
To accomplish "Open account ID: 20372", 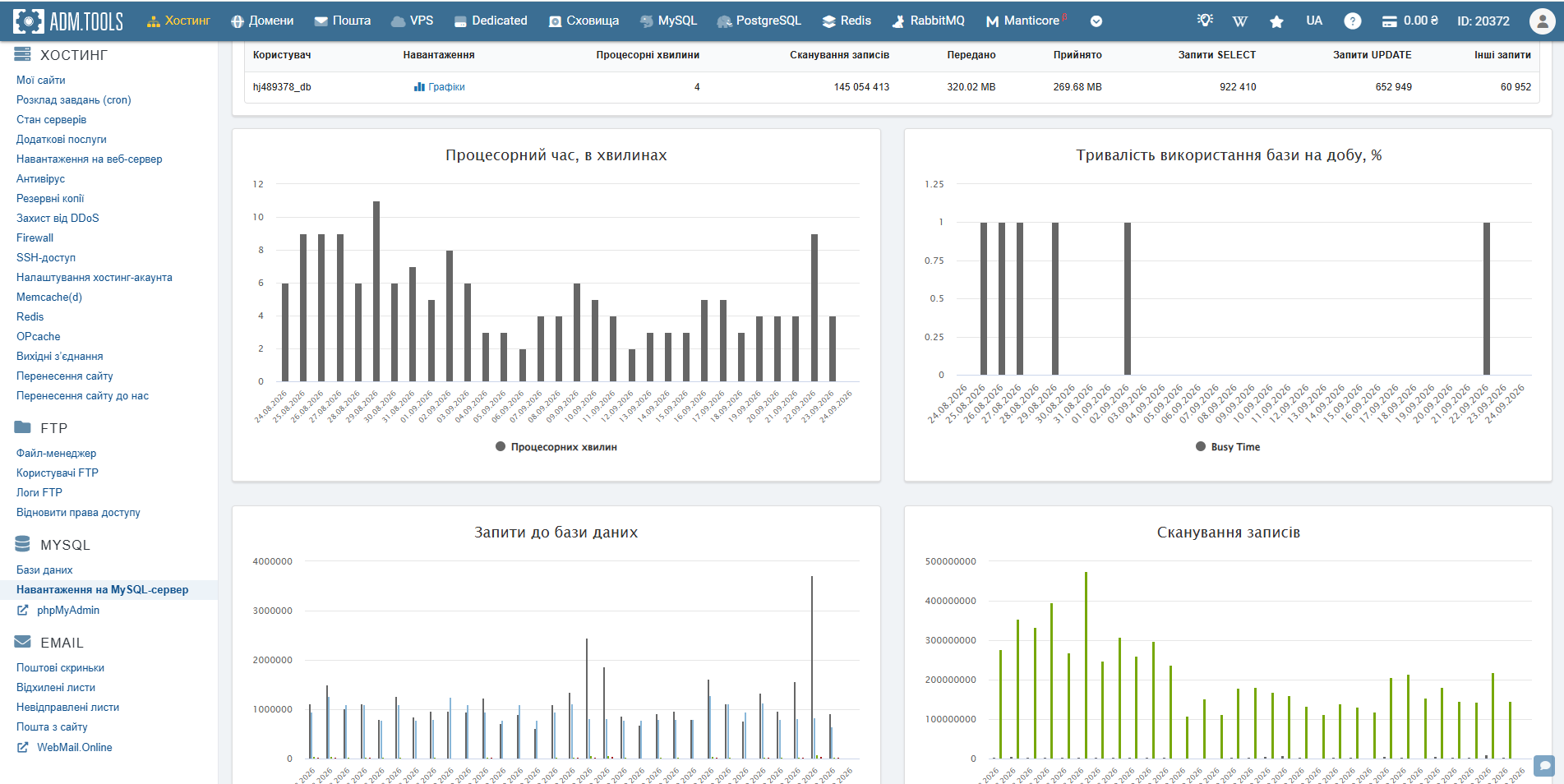I will click(x=1483, y=21).
